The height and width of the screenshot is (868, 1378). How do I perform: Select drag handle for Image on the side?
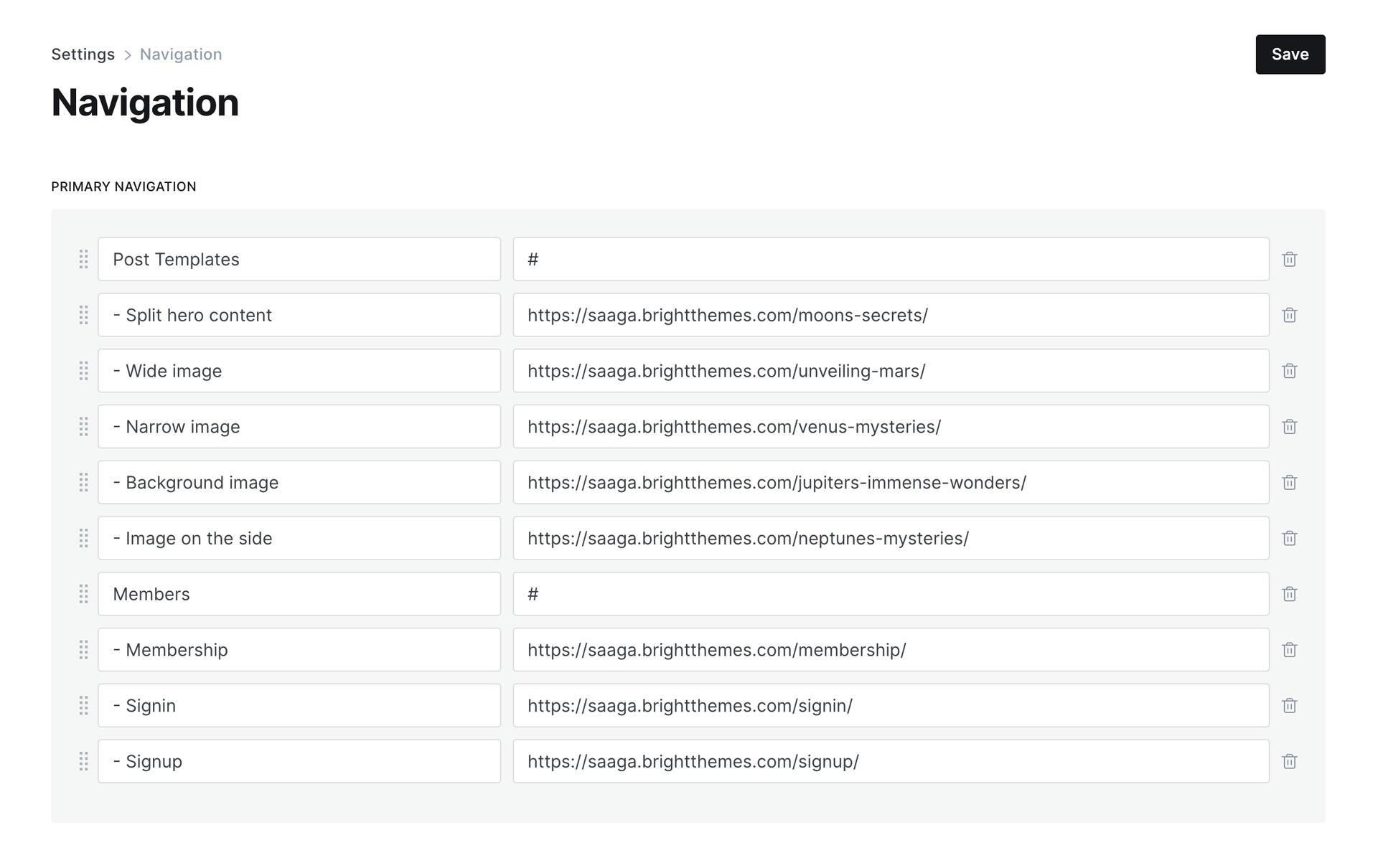click(84, 538)
